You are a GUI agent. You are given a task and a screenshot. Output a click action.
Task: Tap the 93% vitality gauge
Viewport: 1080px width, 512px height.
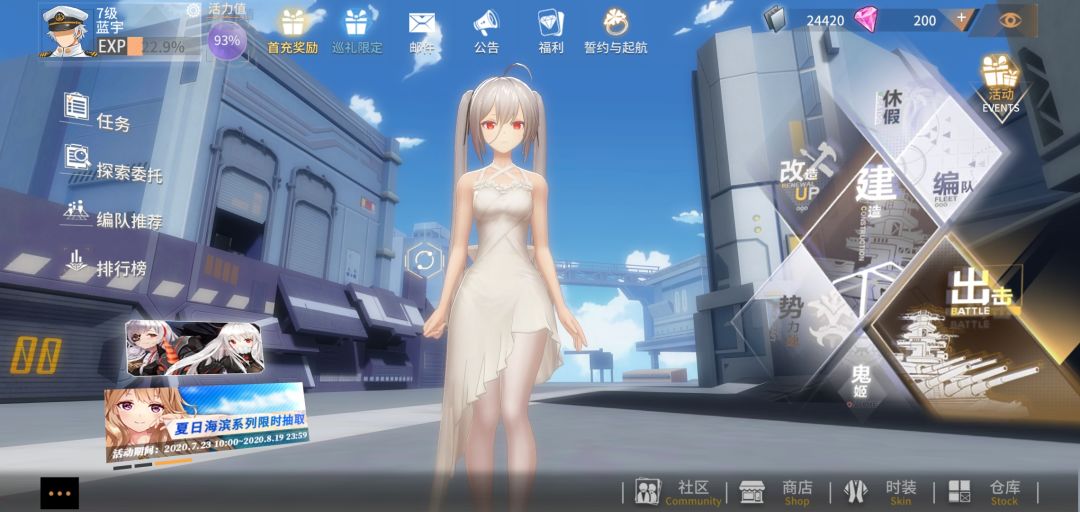[x=227, y=40]
